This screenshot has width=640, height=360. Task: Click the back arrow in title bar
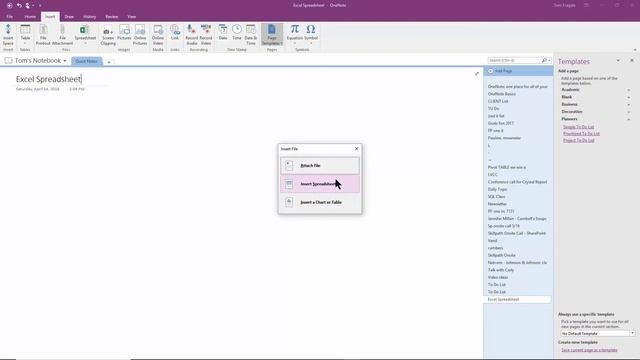click(9, 5)
